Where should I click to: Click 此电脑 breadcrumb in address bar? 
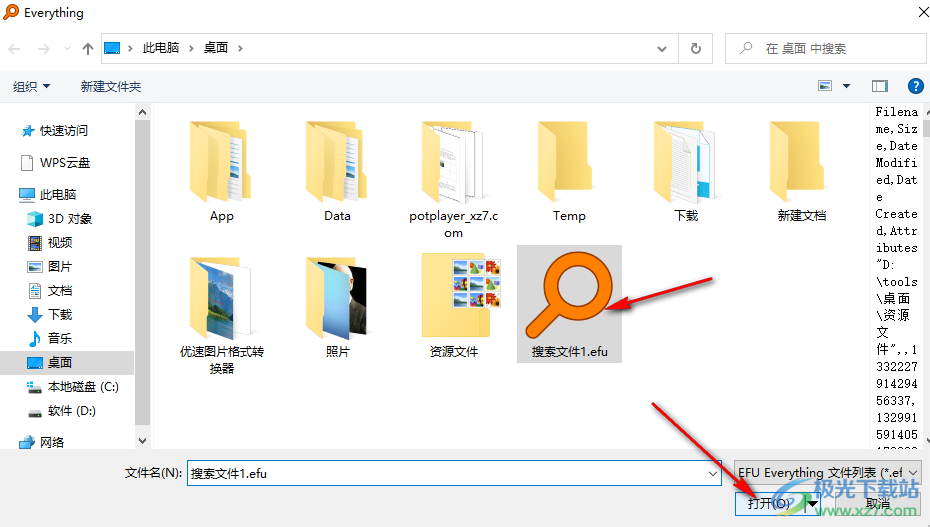pyautogui.click(x=161, y=48)
